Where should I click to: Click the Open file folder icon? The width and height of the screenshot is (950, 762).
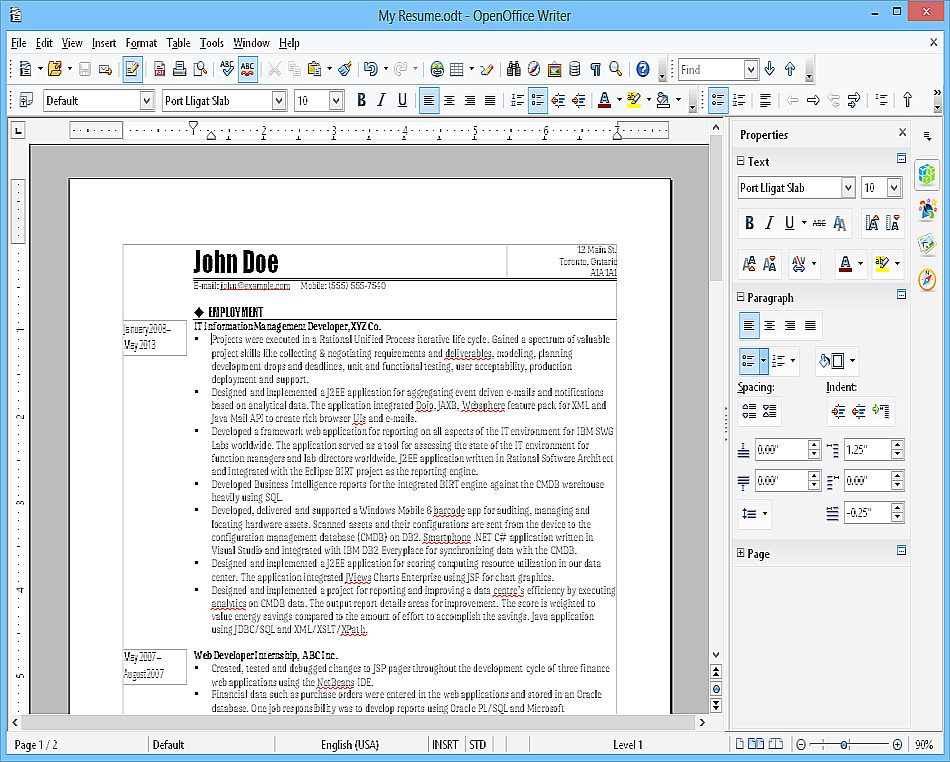[55, 69]
